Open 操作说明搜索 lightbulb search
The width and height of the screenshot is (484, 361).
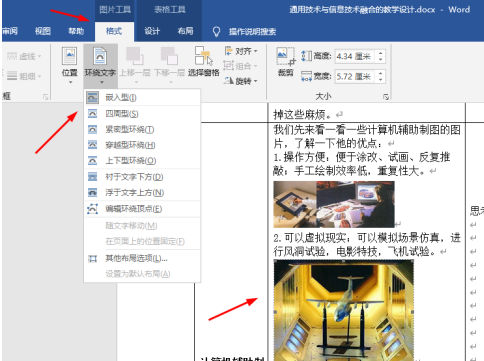244,32
